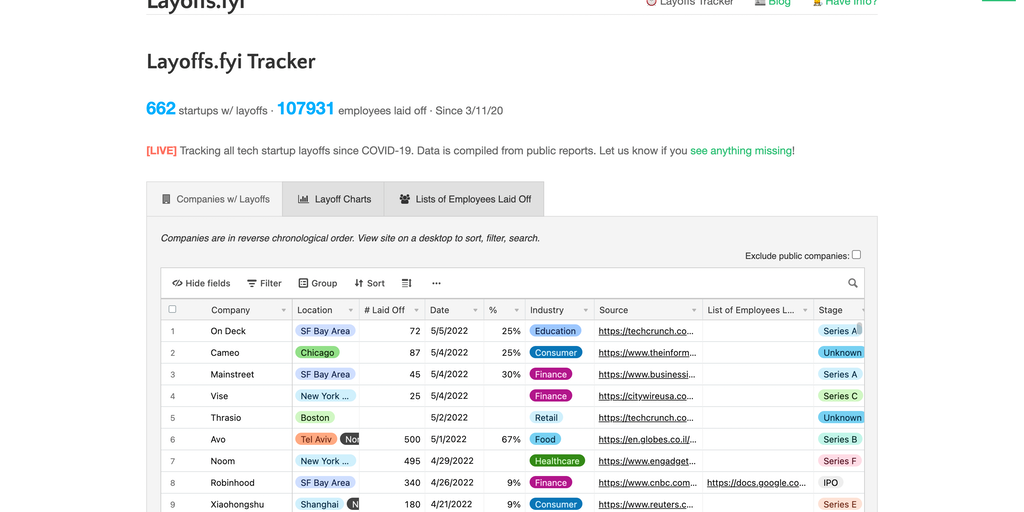The image size is (1024, 512).
Task: Expand the List of Employees column dropdown
Action: tap(805, 310)
